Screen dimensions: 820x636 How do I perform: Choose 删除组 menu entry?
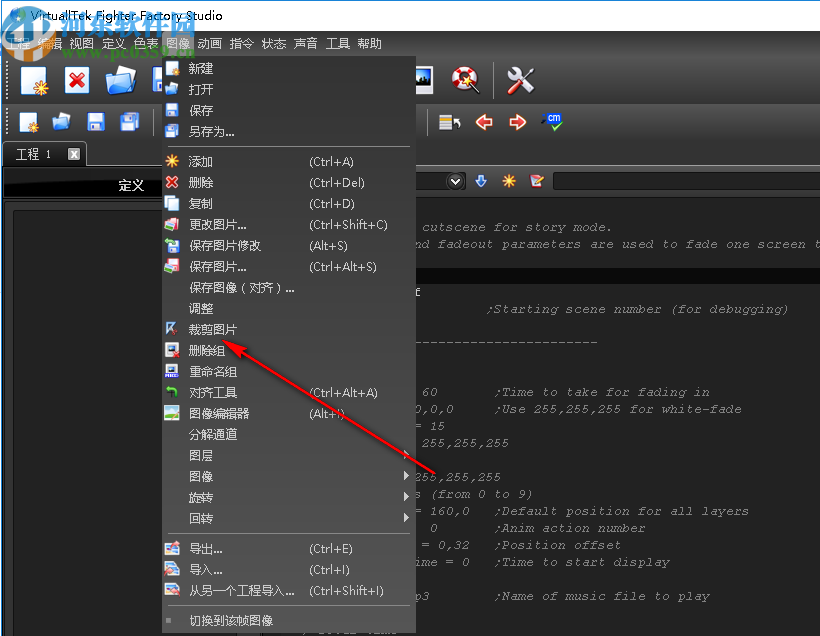(289, 350)
